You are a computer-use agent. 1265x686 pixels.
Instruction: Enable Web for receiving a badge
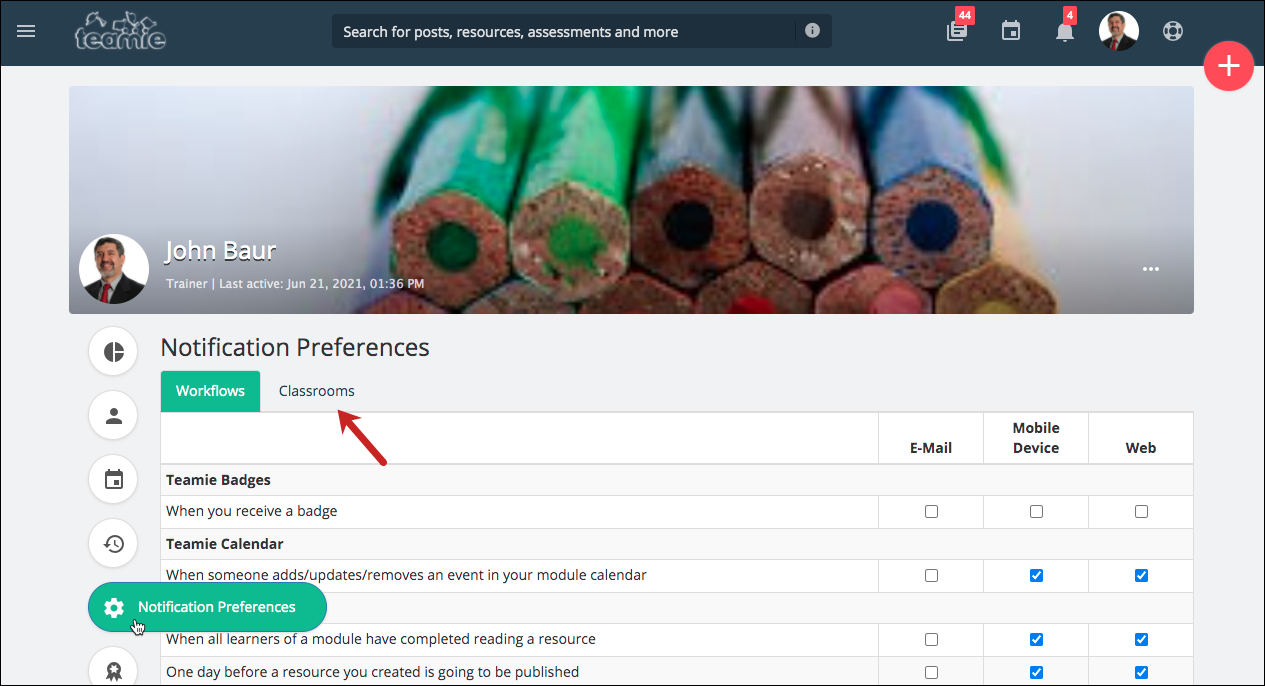tap(1141, 511)
